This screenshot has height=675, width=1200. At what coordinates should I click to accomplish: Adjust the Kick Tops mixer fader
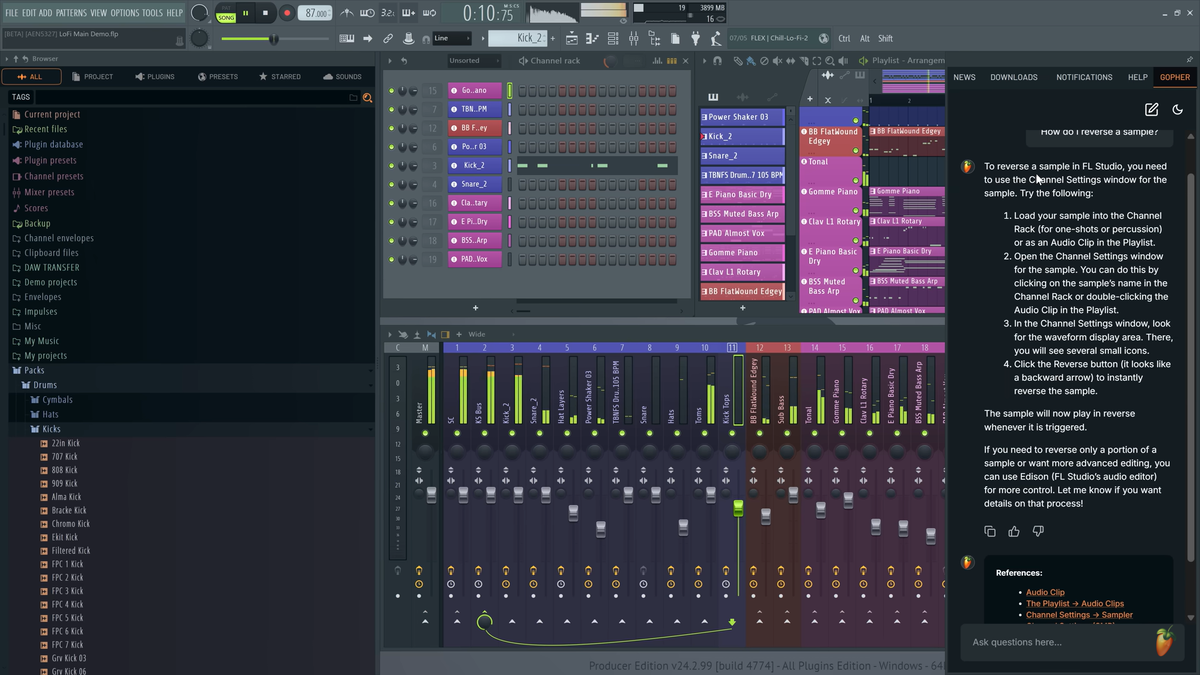[x=738, y=509]
